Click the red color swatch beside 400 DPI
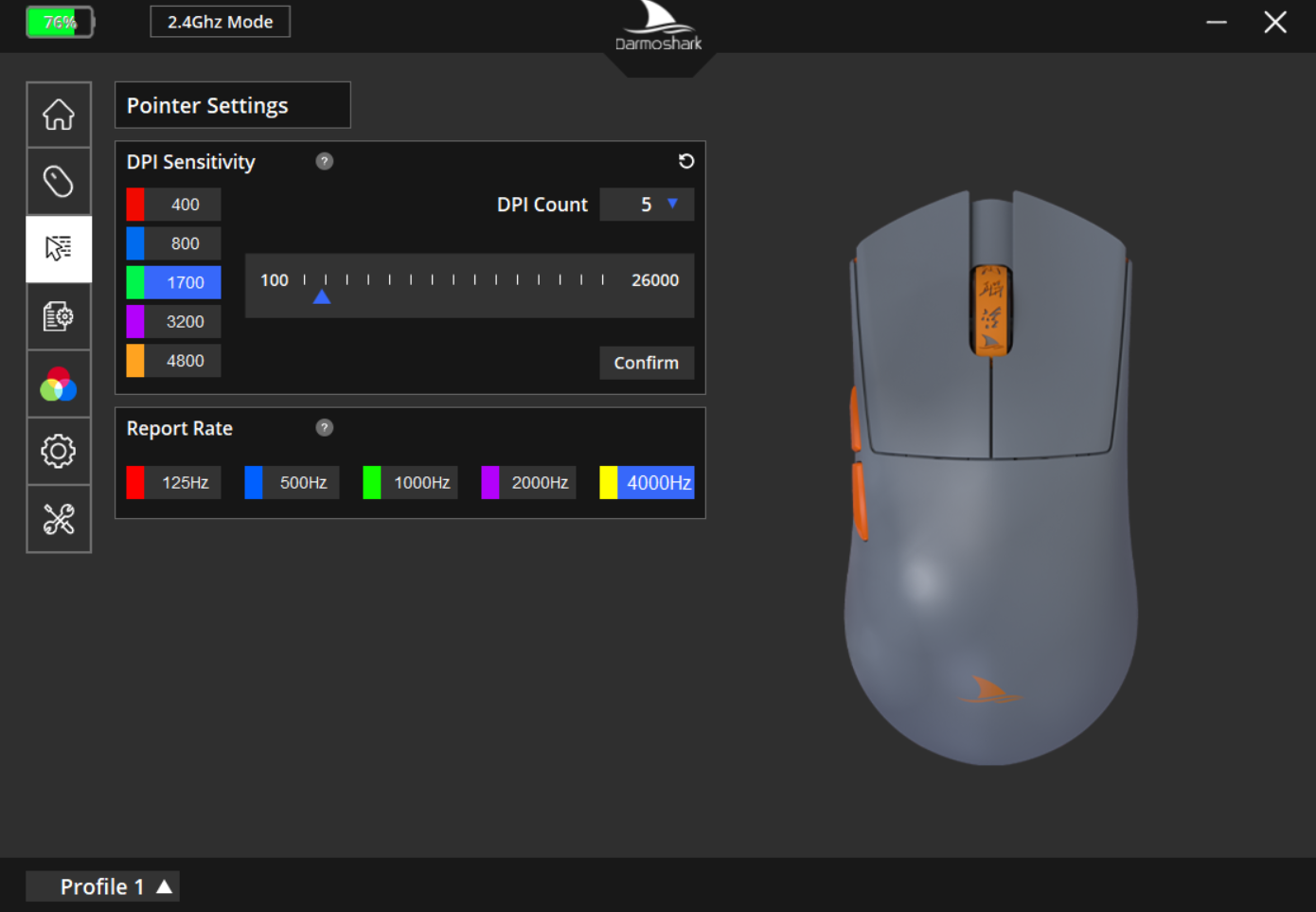The height and width of the screenshot is (912, 1316). coord(135,205)
